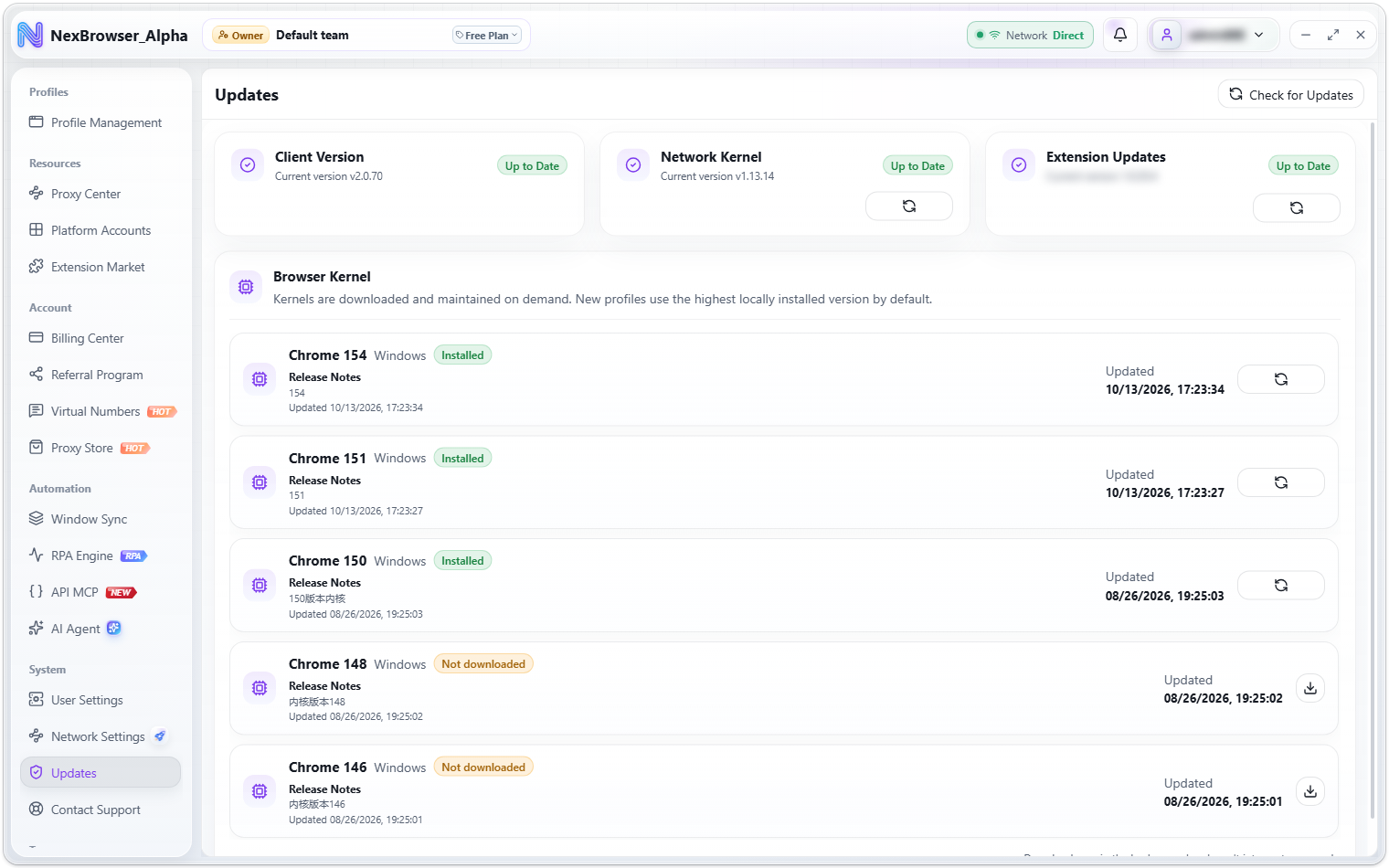Click the Network Kernel check icon
This screenshot has height=868, width=1389.
point(632,164)
